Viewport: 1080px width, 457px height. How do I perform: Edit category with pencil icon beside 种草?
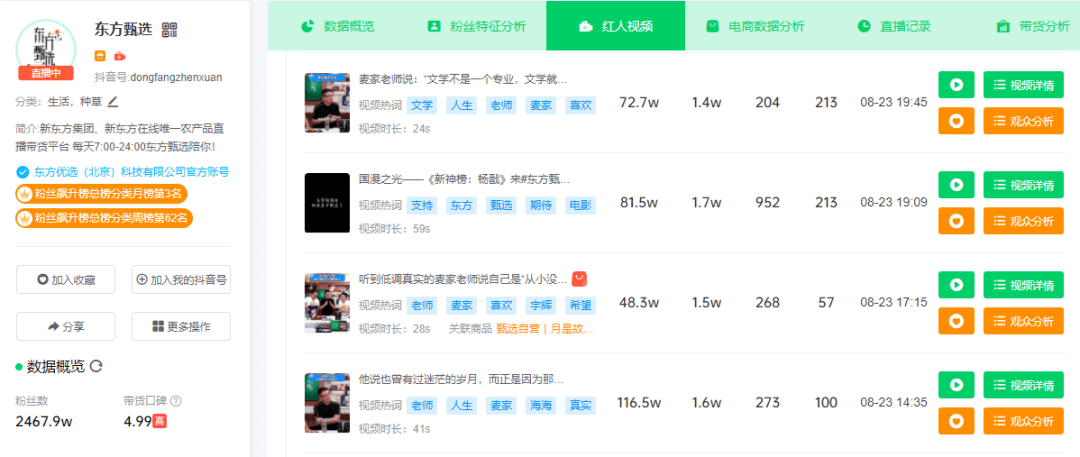point(113,102)
